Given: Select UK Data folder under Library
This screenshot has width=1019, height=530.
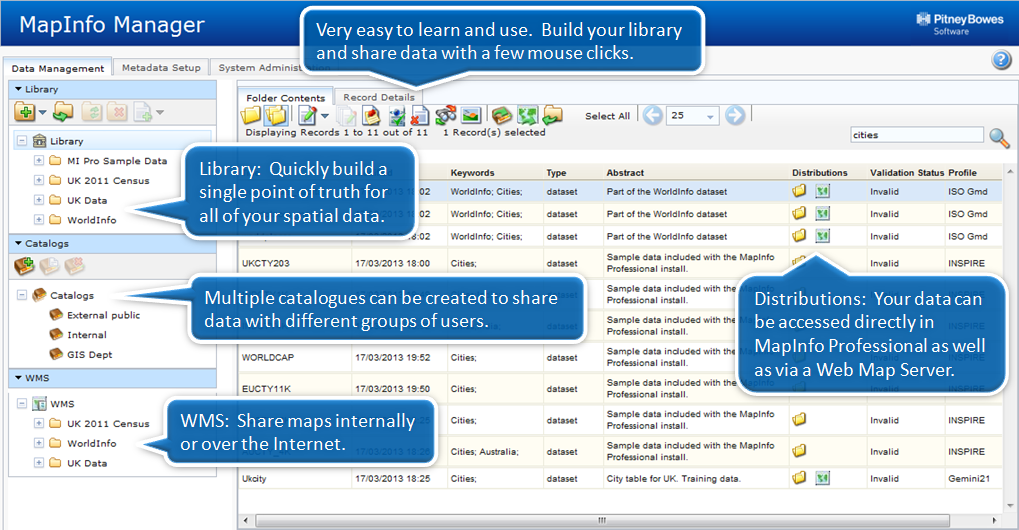Looking at the screenshot, I should pos(87,200).
